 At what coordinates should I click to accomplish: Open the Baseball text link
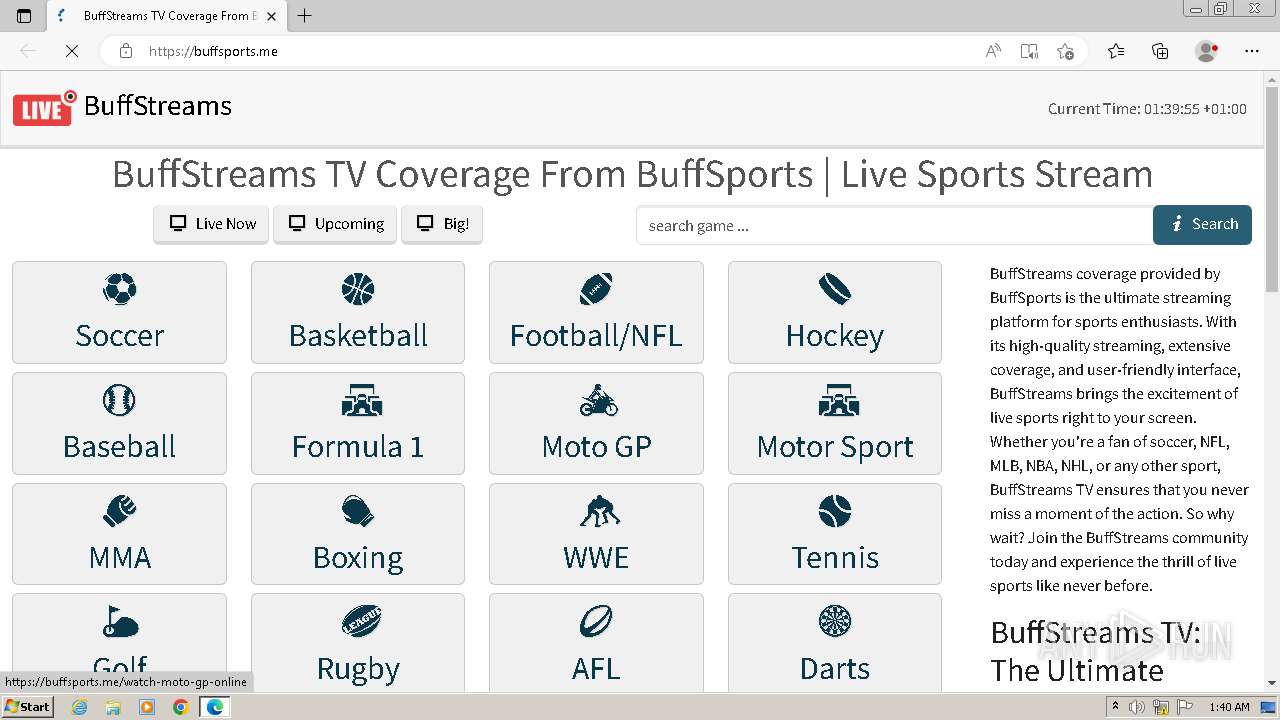pyautogui.click(x=119, y=447)
